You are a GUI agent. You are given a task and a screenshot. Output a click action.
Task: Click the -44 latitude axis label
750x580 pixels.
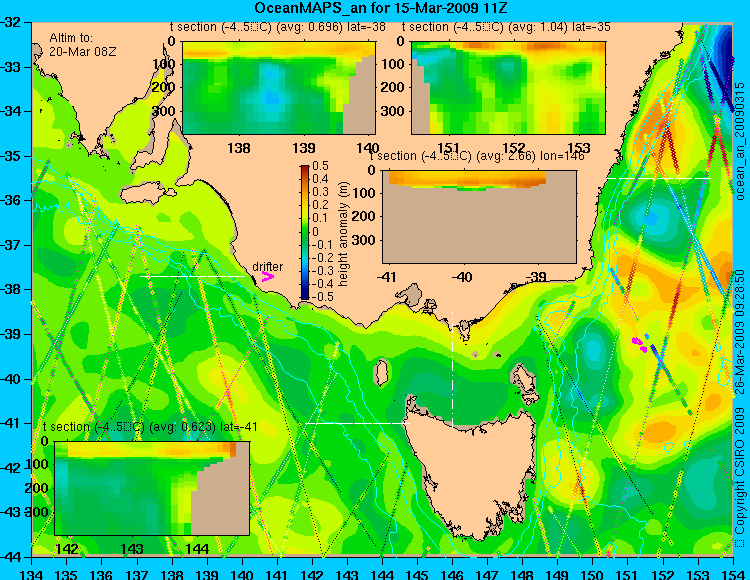(x=10, y=557)
